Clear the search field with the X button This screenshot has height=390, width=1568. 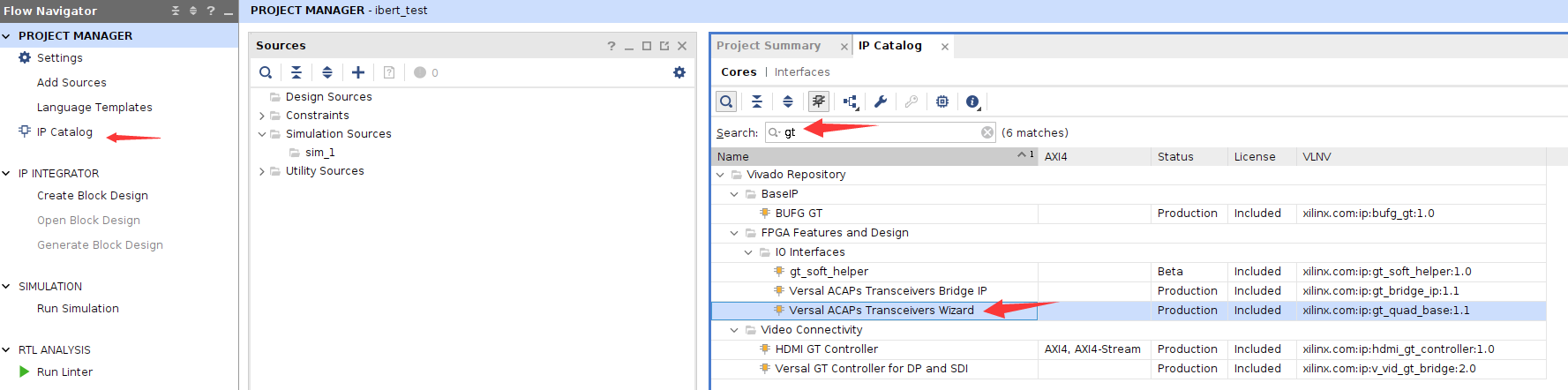pos(987,132)
